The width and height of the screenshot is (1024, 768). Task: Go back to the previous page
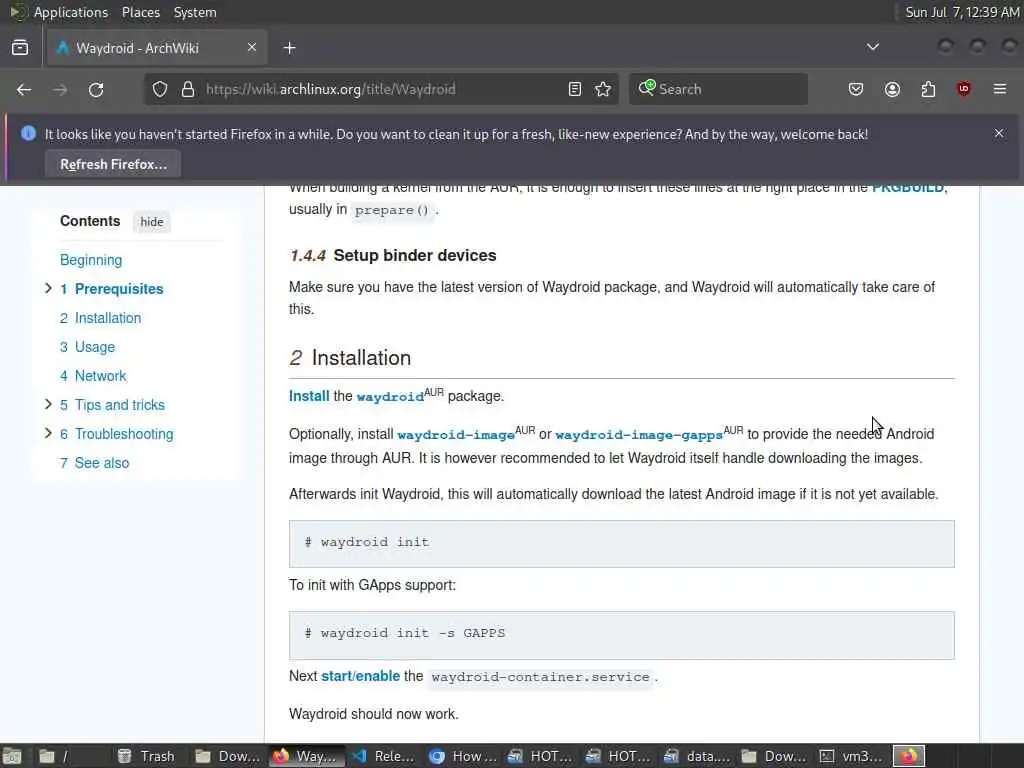click(24, 89)
